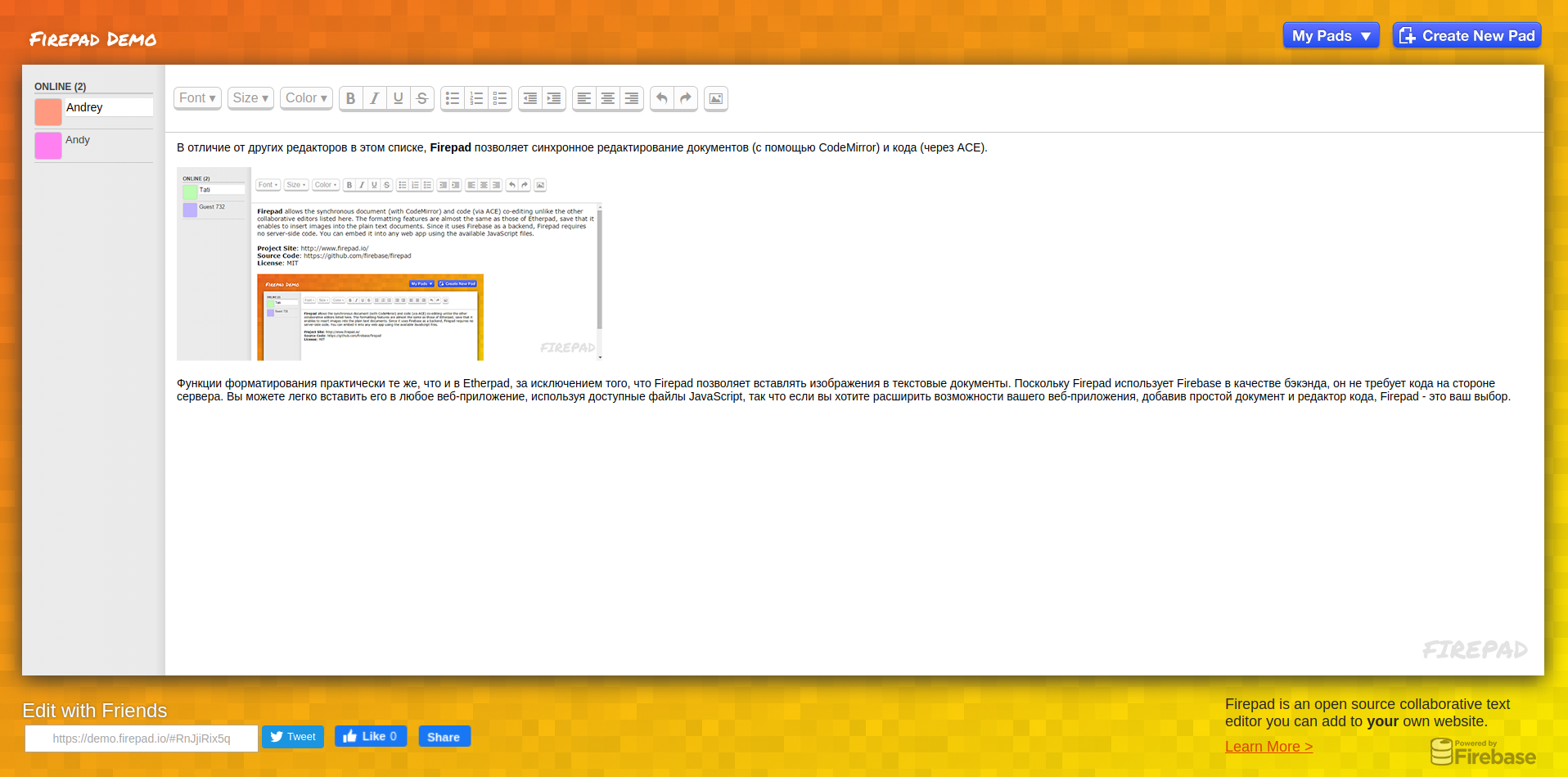Click Andrey's salmon color swatch
This screenshot has height=777, width=1568.
point(48,112)
